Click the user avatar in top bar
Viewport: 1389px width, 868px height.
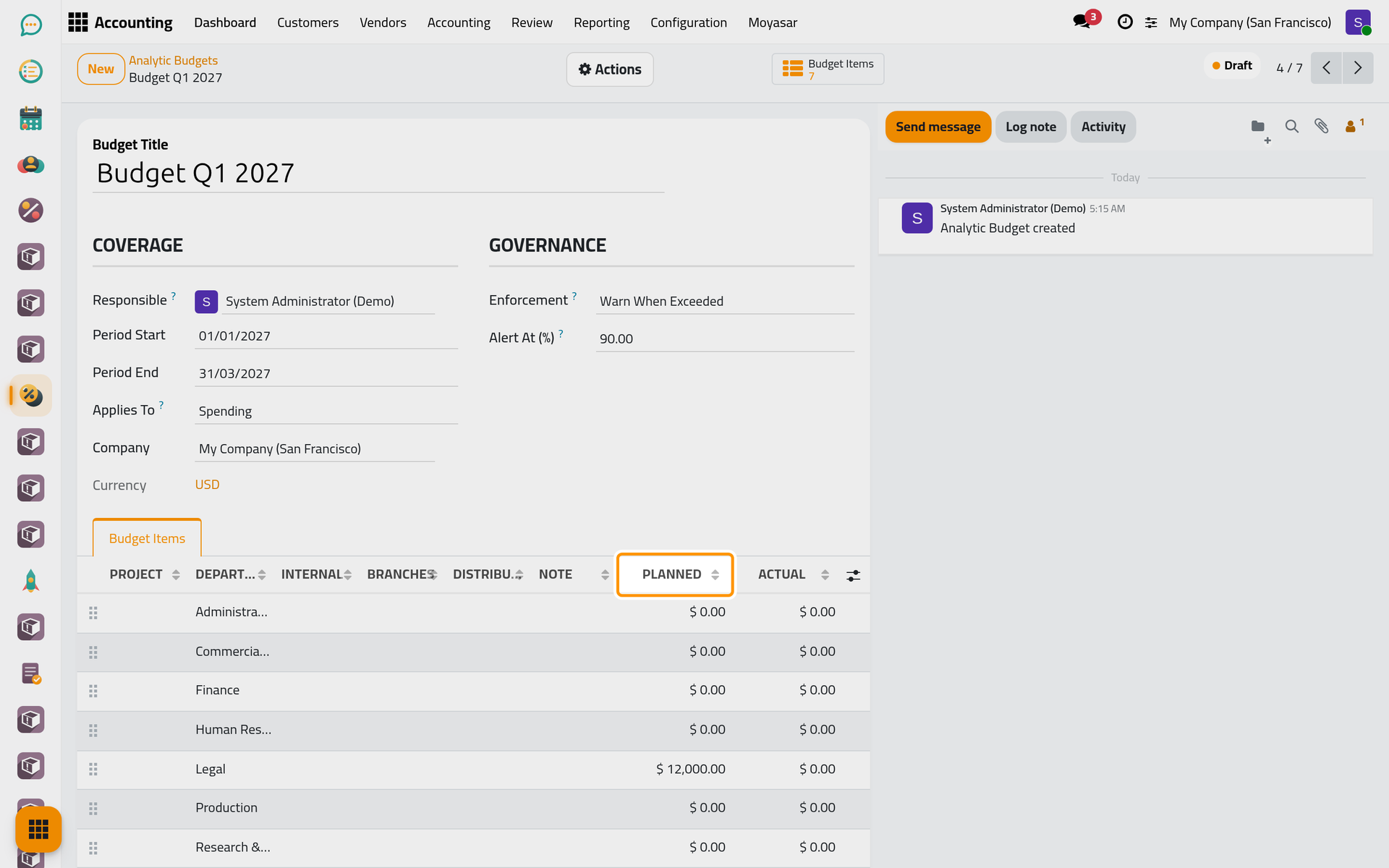[x=1358, y=22]
